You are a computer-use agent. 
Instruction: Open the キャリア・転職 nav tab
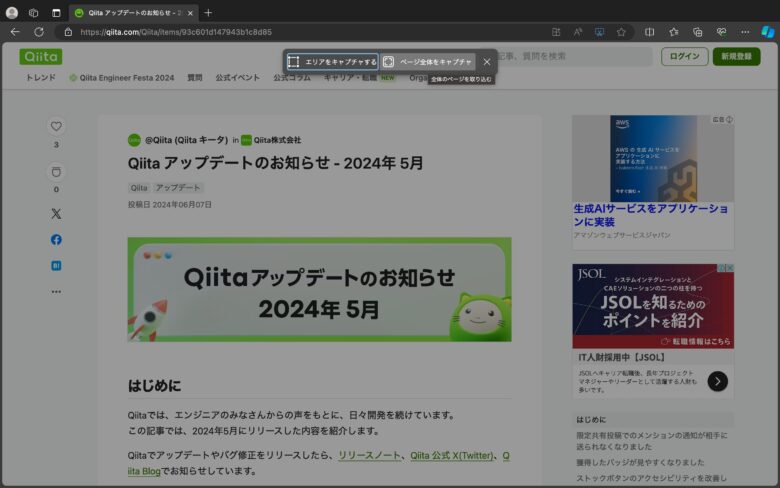point(358,78)
